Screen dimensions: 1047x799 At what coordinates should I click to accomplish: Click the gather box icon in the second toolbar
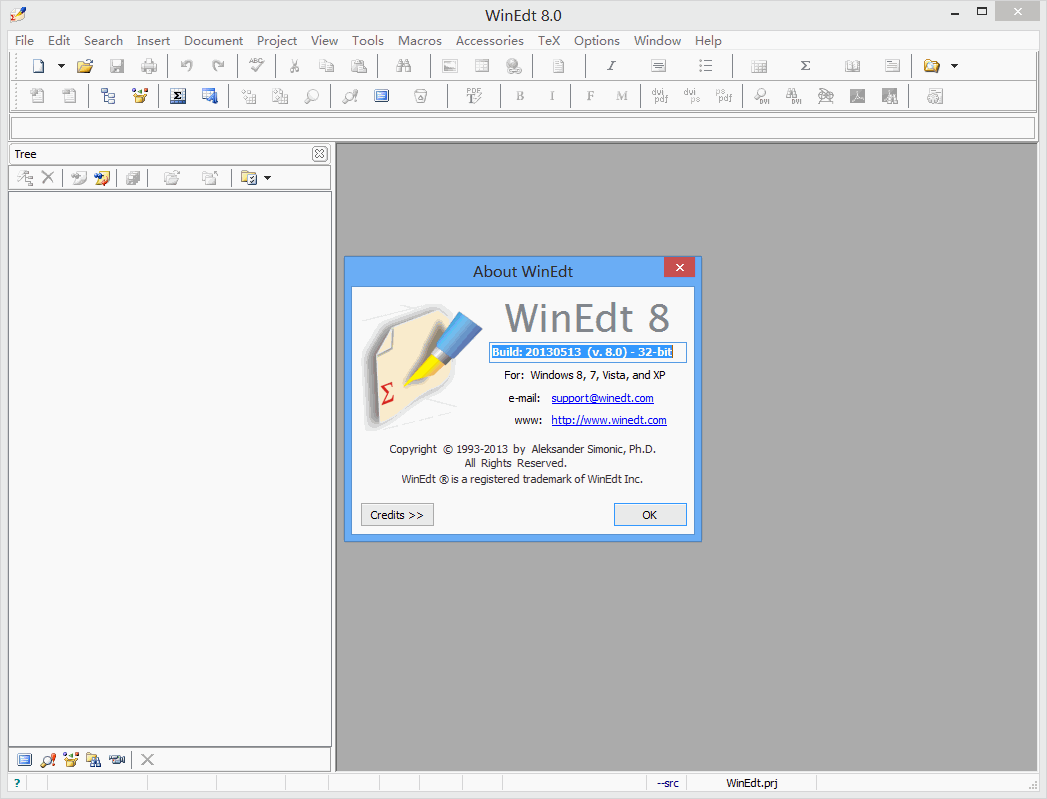pos(140,97)
